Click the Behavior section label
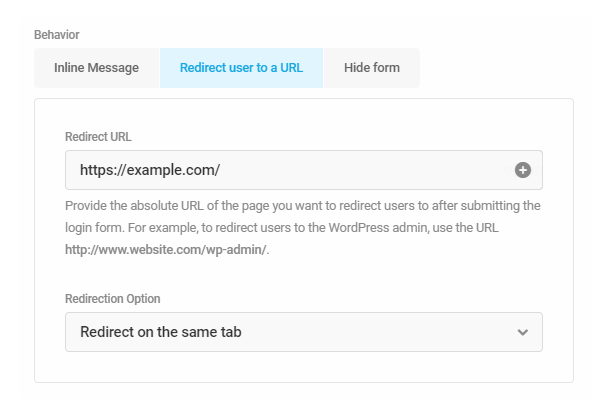610x409 pixels. tap(57, 35)
